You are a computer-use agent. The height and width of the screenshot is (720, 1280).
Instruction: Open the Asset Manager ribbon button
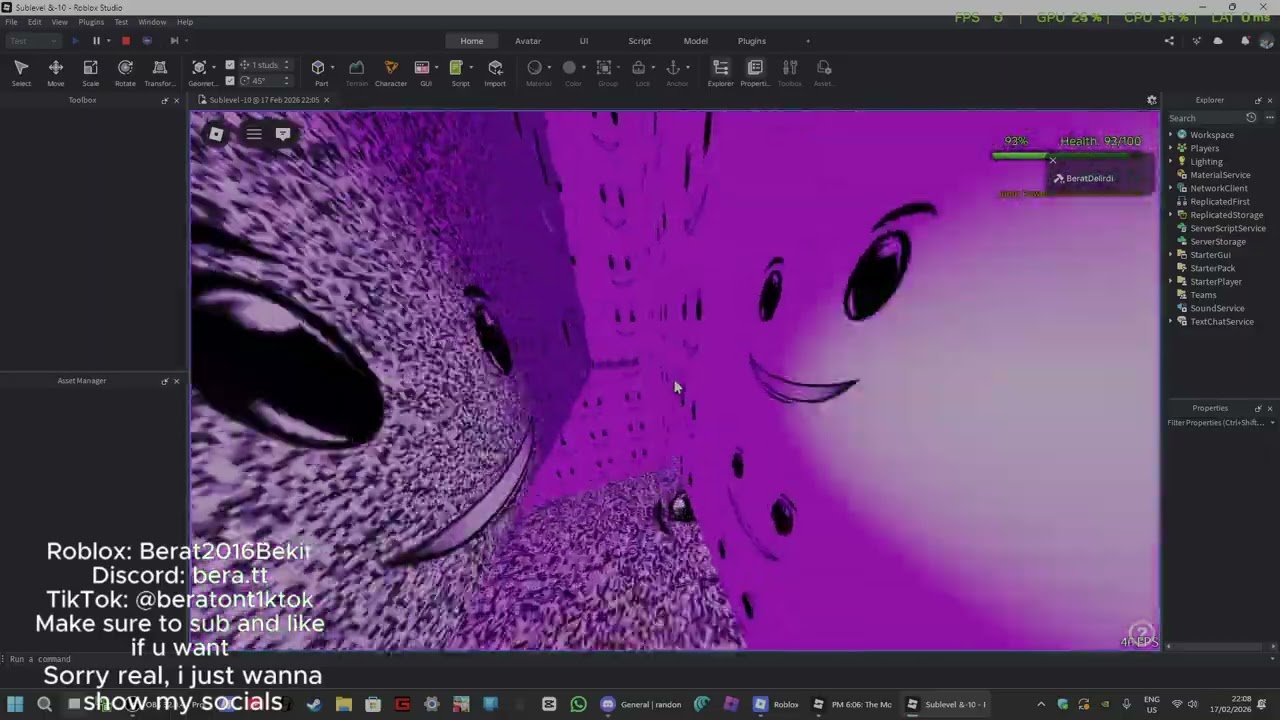(x=824, y=73)
